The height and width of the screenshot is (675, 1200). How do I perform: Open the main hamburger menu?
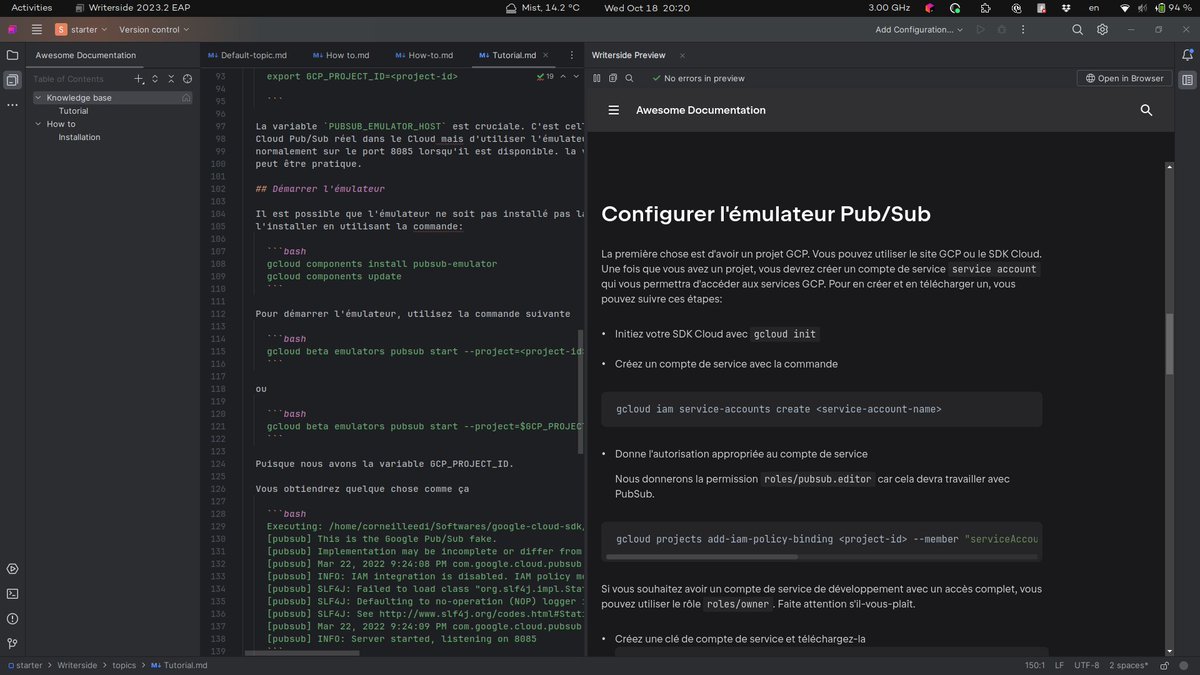[x=37, y=30]
